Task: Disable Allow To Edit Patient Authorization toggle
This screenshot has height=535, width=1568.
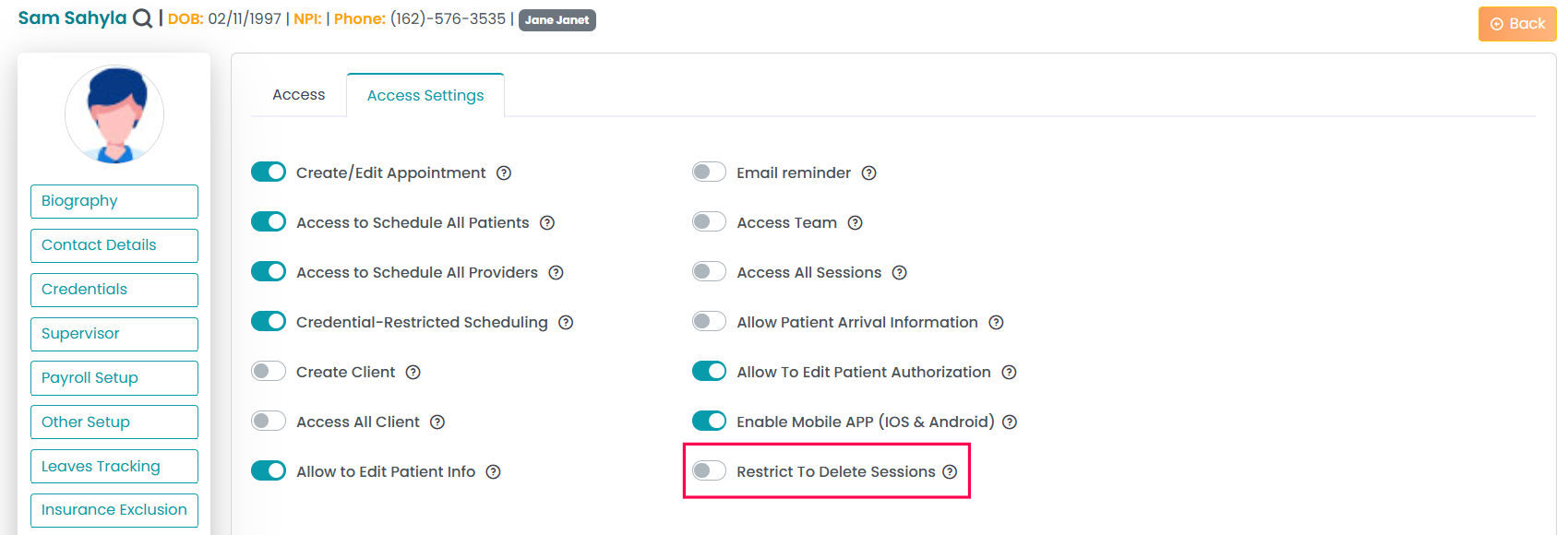Action: (x=709, y=372)
